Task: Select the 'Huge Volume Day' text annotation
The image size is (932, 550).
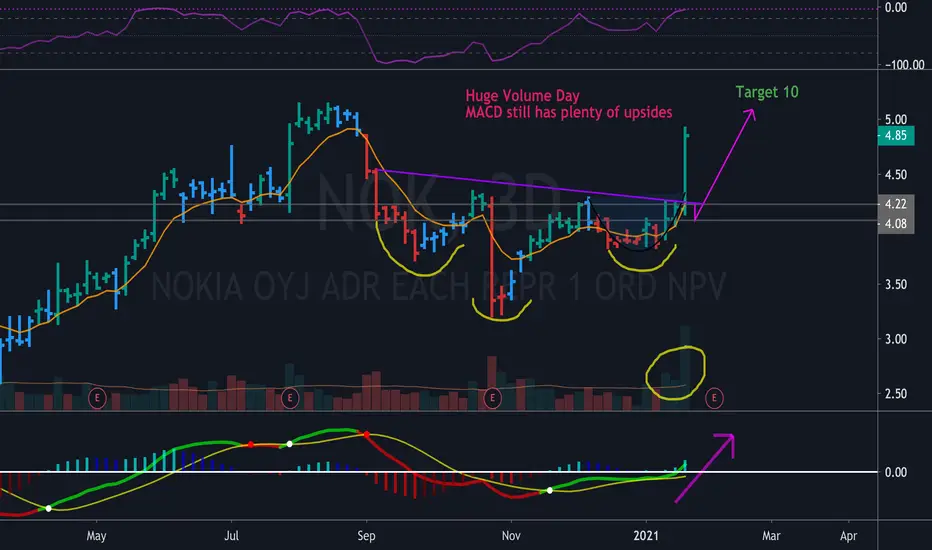Action: pos(522,96)
